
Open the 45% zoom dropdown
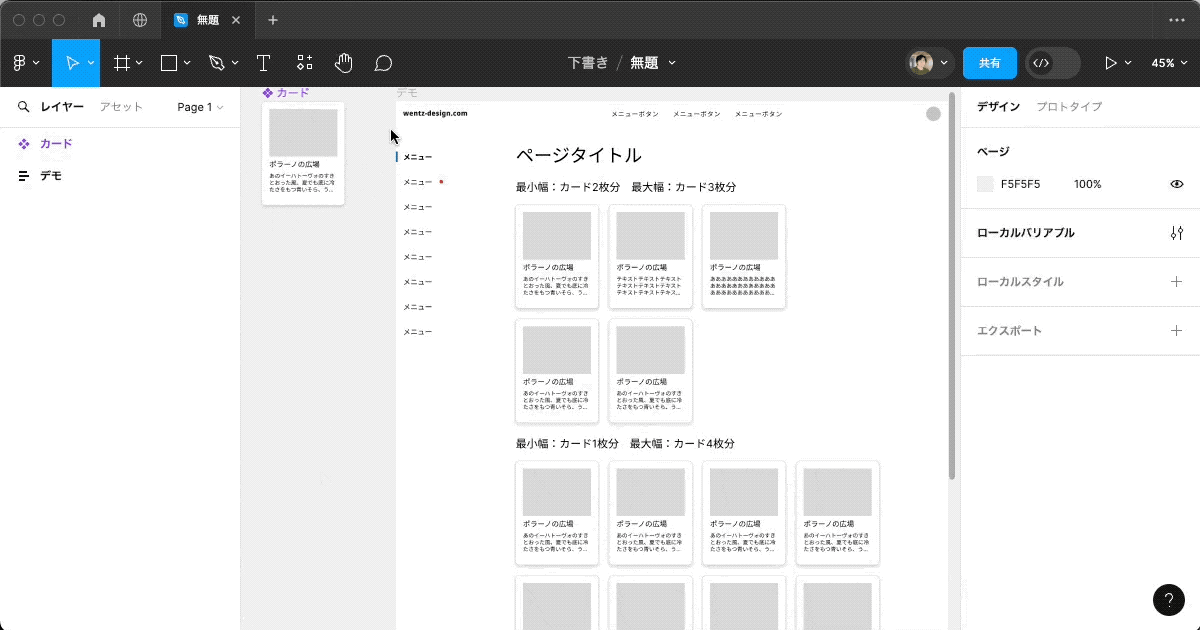[1168, 62]
